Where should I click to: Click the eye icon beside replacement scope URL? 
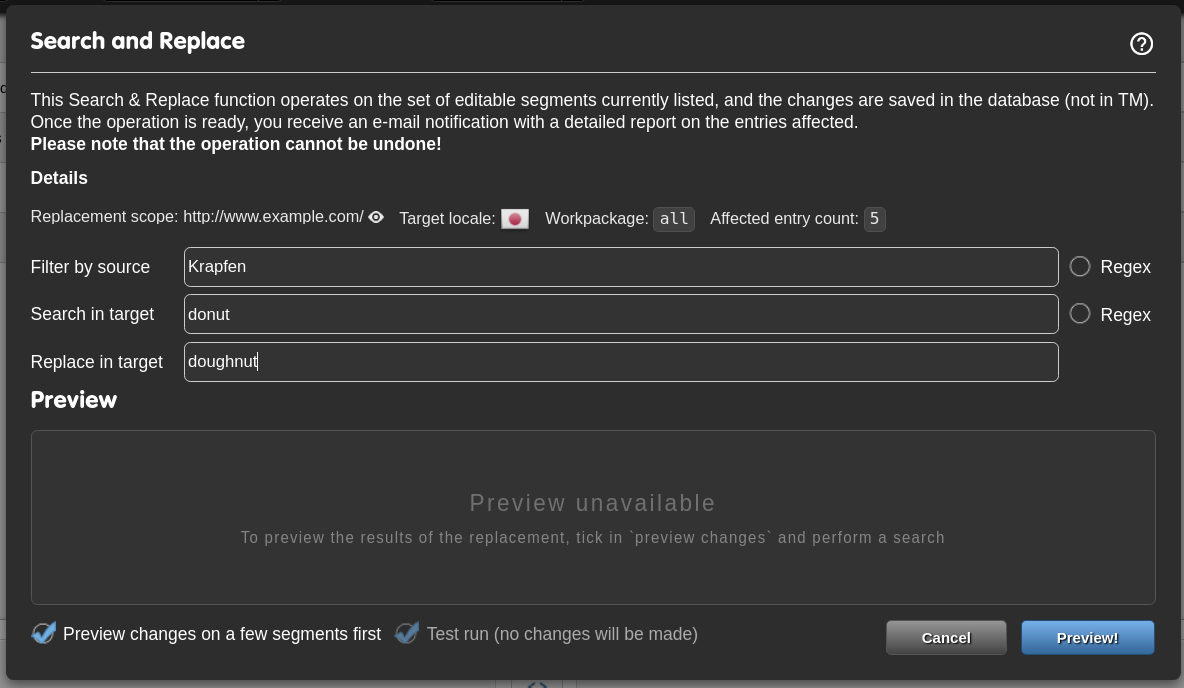click(376, 217)
